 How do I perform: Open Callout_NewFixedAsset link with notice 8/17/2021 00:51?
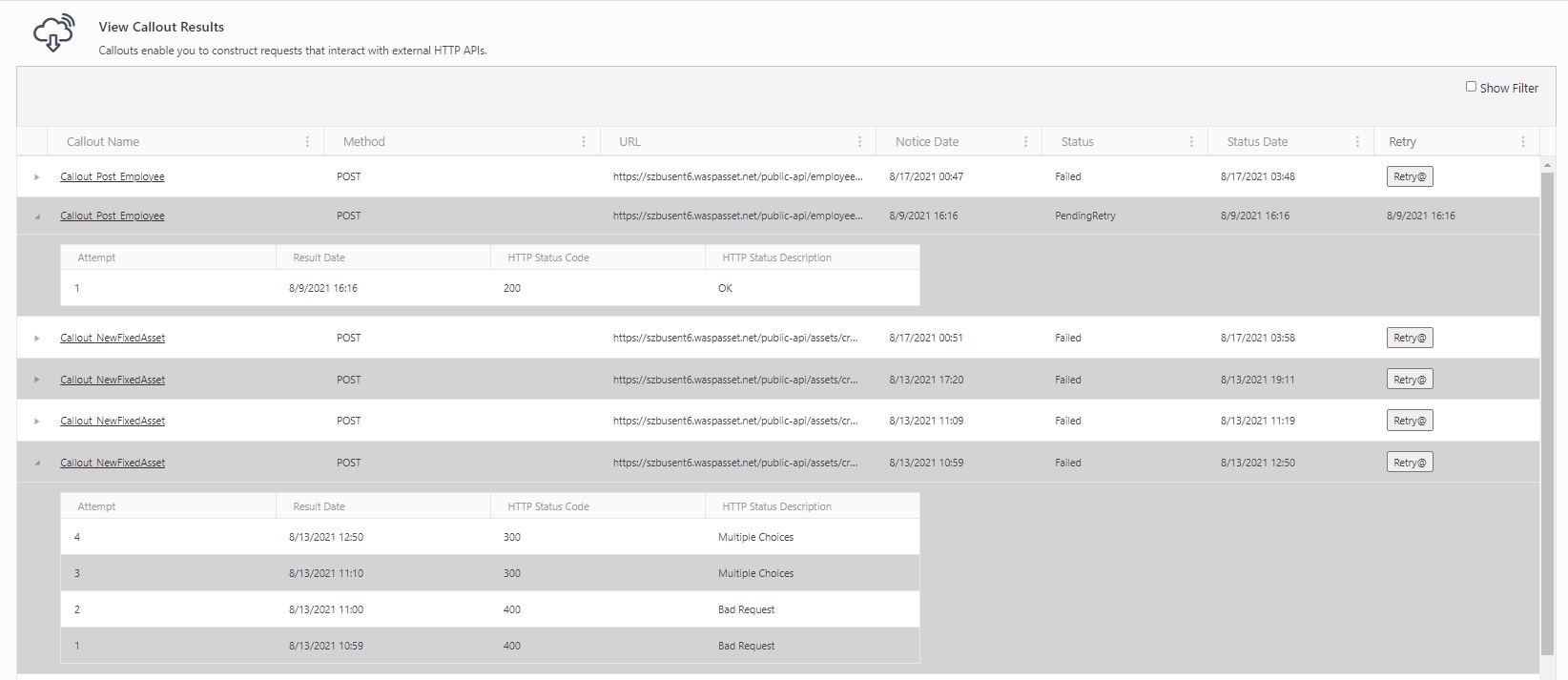coord(113,338)
